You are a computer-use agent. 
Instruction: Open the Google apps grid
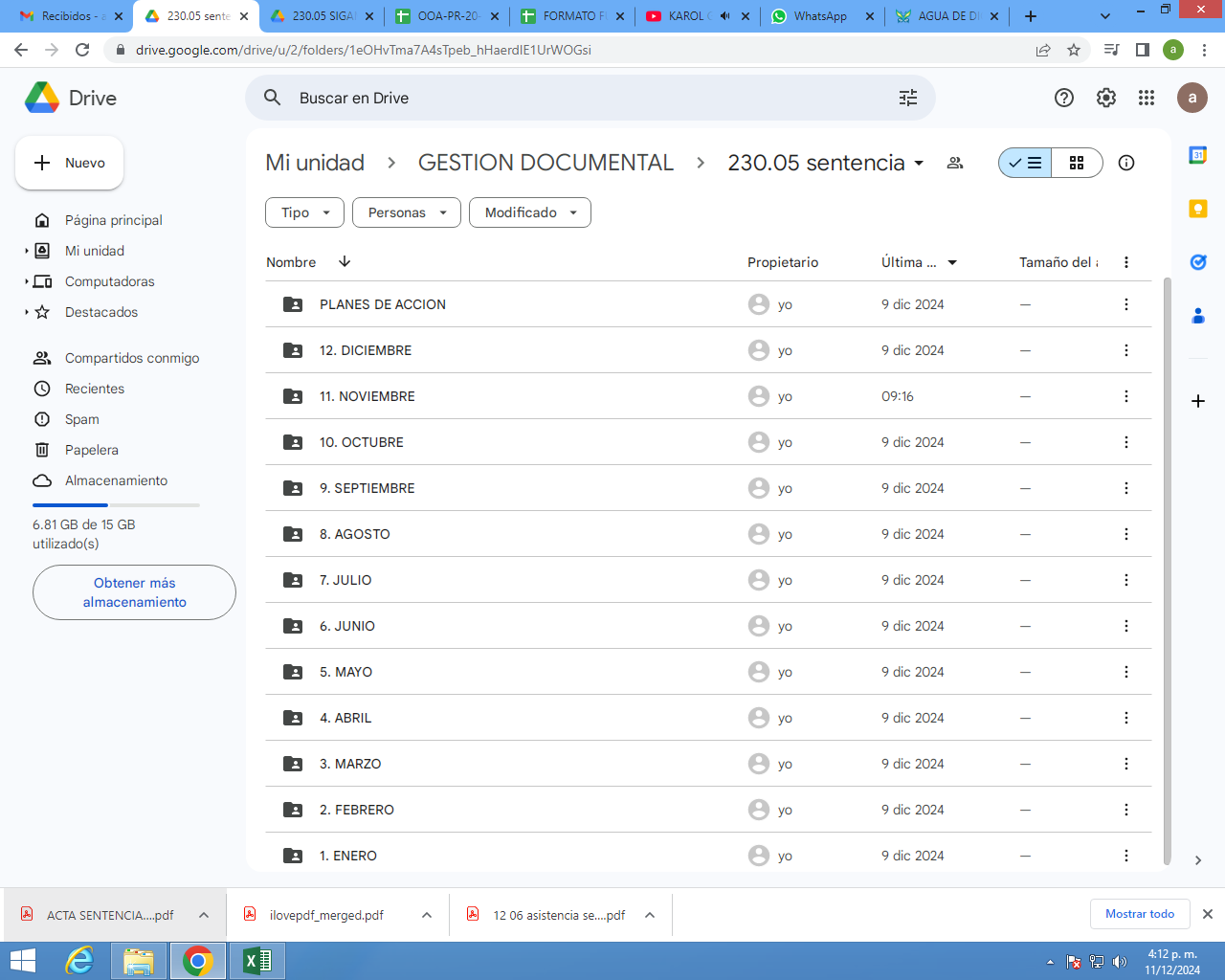point(1147,98)
